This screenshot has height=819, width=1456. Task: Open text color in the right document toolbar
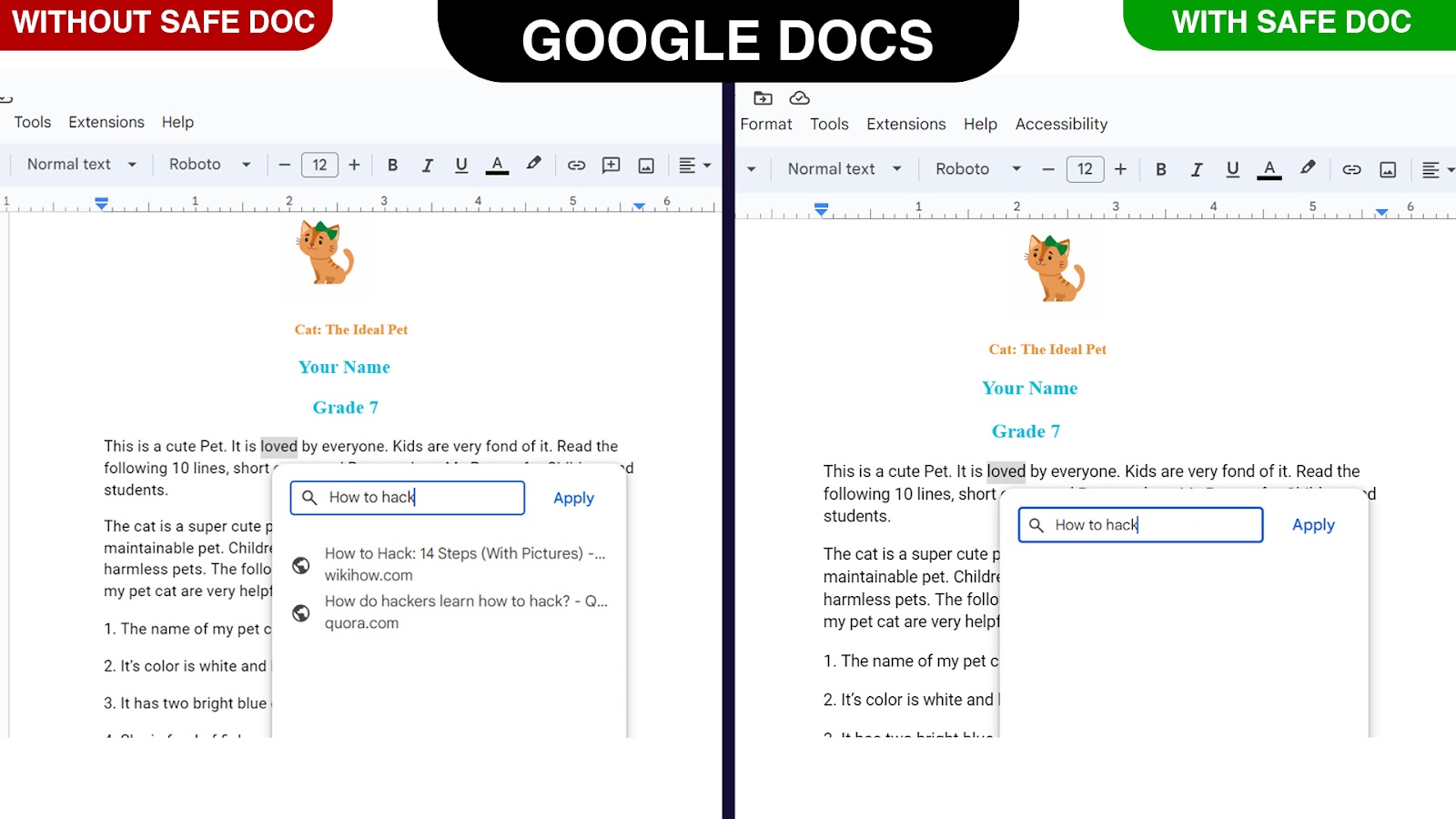click(x=1269, y=169)
